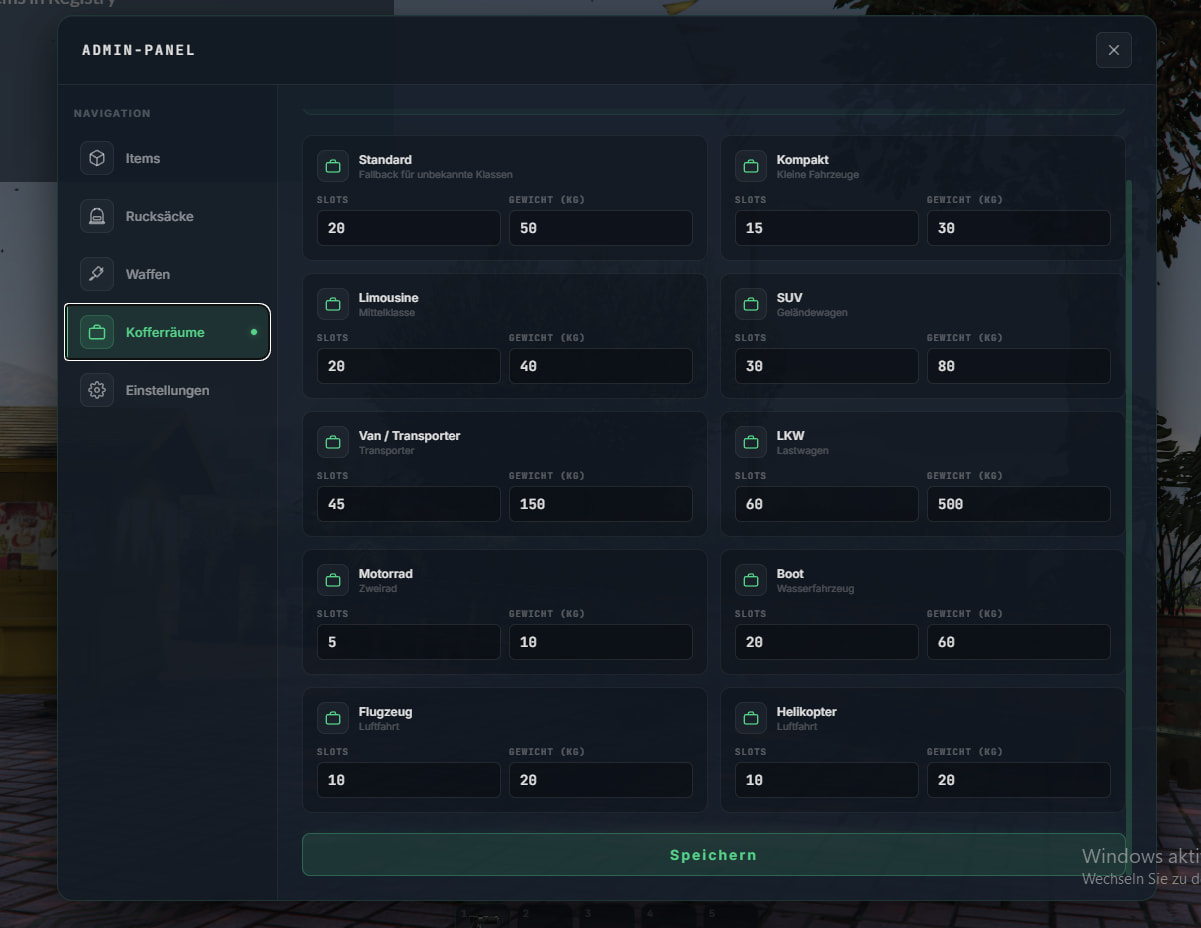Screen dimensions: 1201x928
Task: Click the SUV Gewicht field
Action: [x=1019, y=366]
